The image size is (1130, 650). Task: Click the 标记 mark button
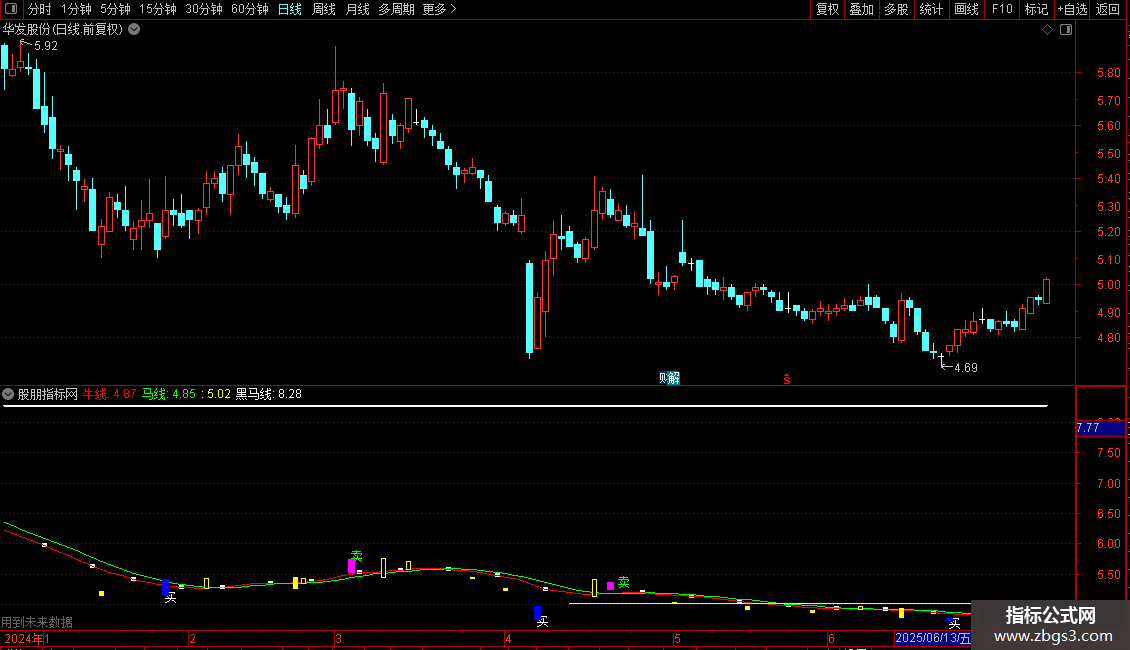pos(1036,9)
